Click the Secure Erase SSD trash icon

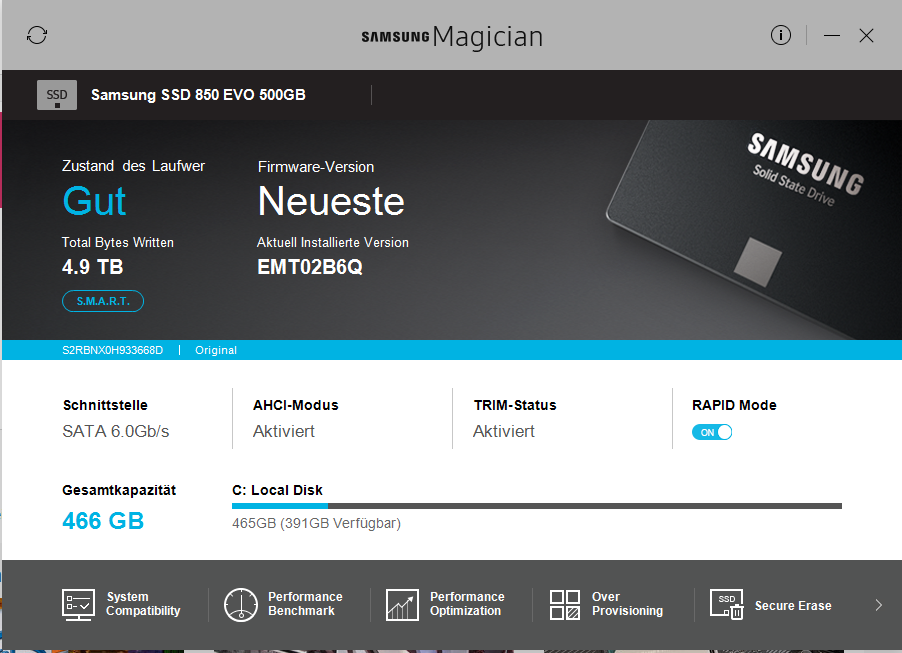[727, 605]
